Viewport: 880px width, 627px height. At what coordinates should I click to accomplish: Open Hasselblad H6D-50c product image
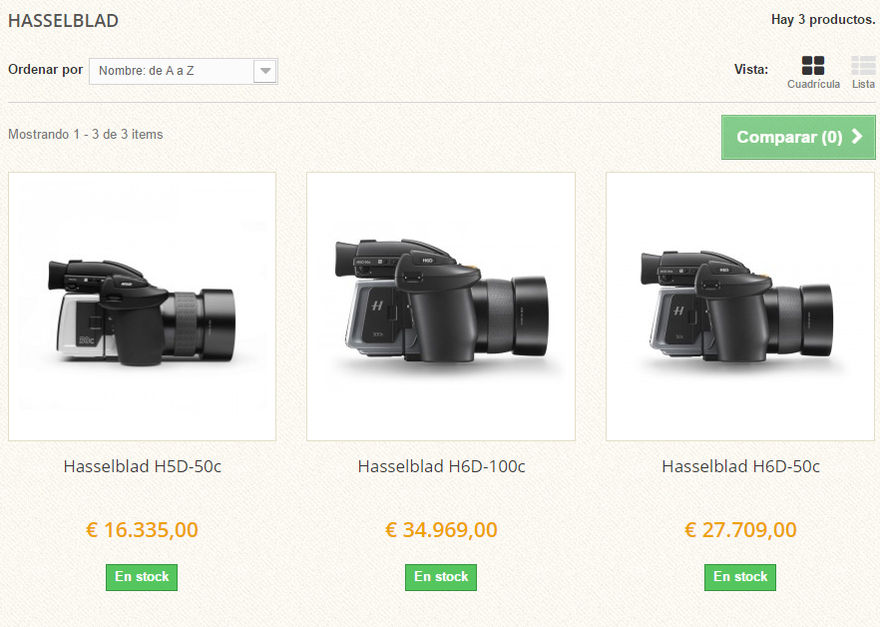740,306
